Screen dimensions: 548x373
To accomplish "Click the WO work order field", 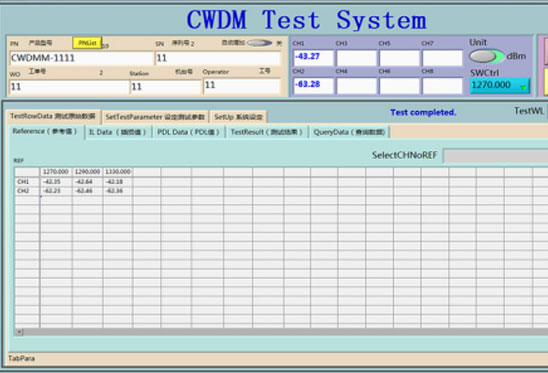I will point(69,87).
